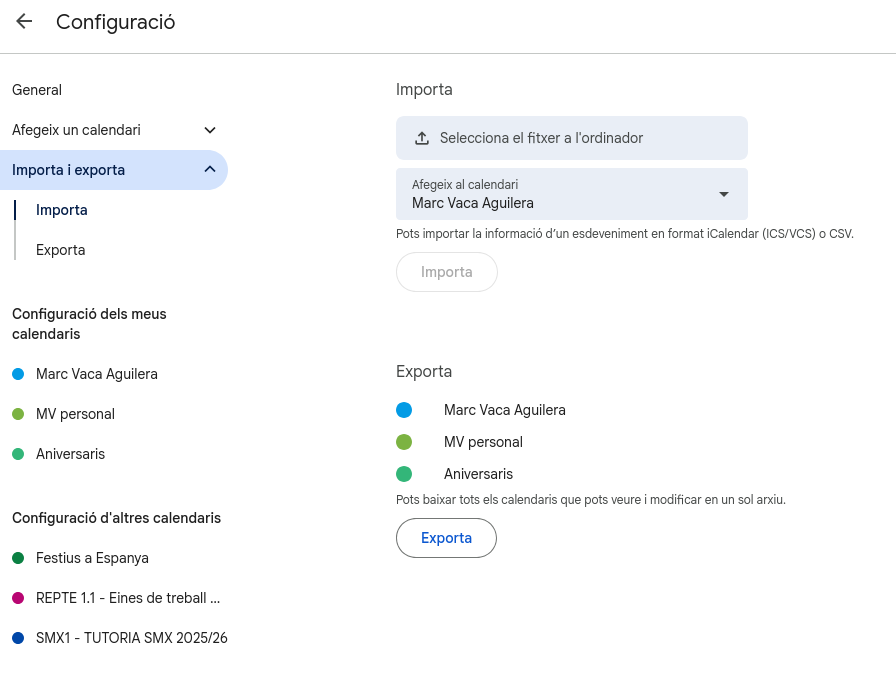Select the Exporta submenu item

click(x=60, y=250)
